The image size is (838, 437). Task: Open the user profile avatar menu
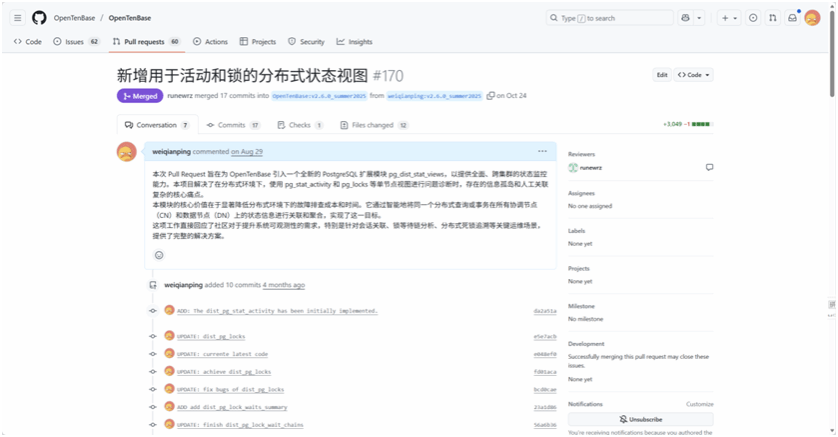pyautogui.click(x=812, y=18)
